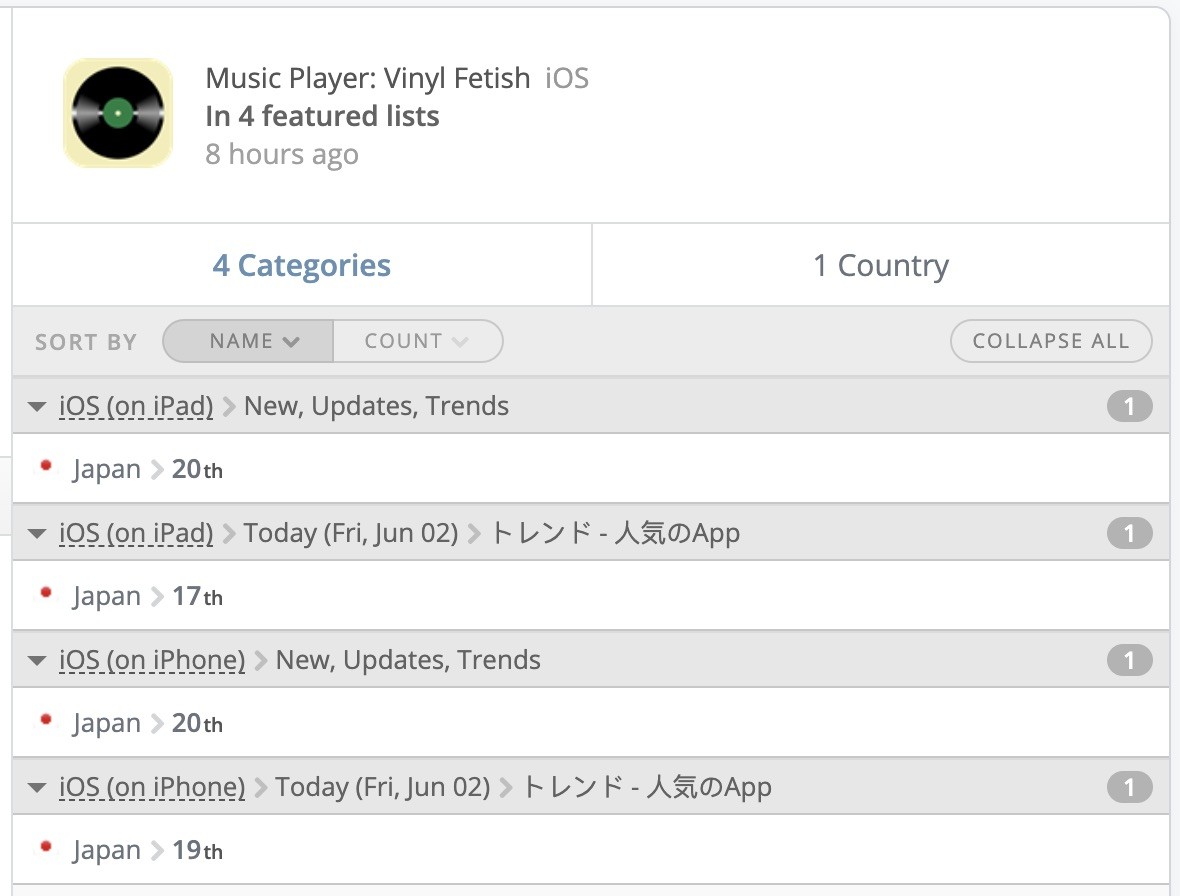
Task: Sort the list by Count
Action: coord(417,341)
